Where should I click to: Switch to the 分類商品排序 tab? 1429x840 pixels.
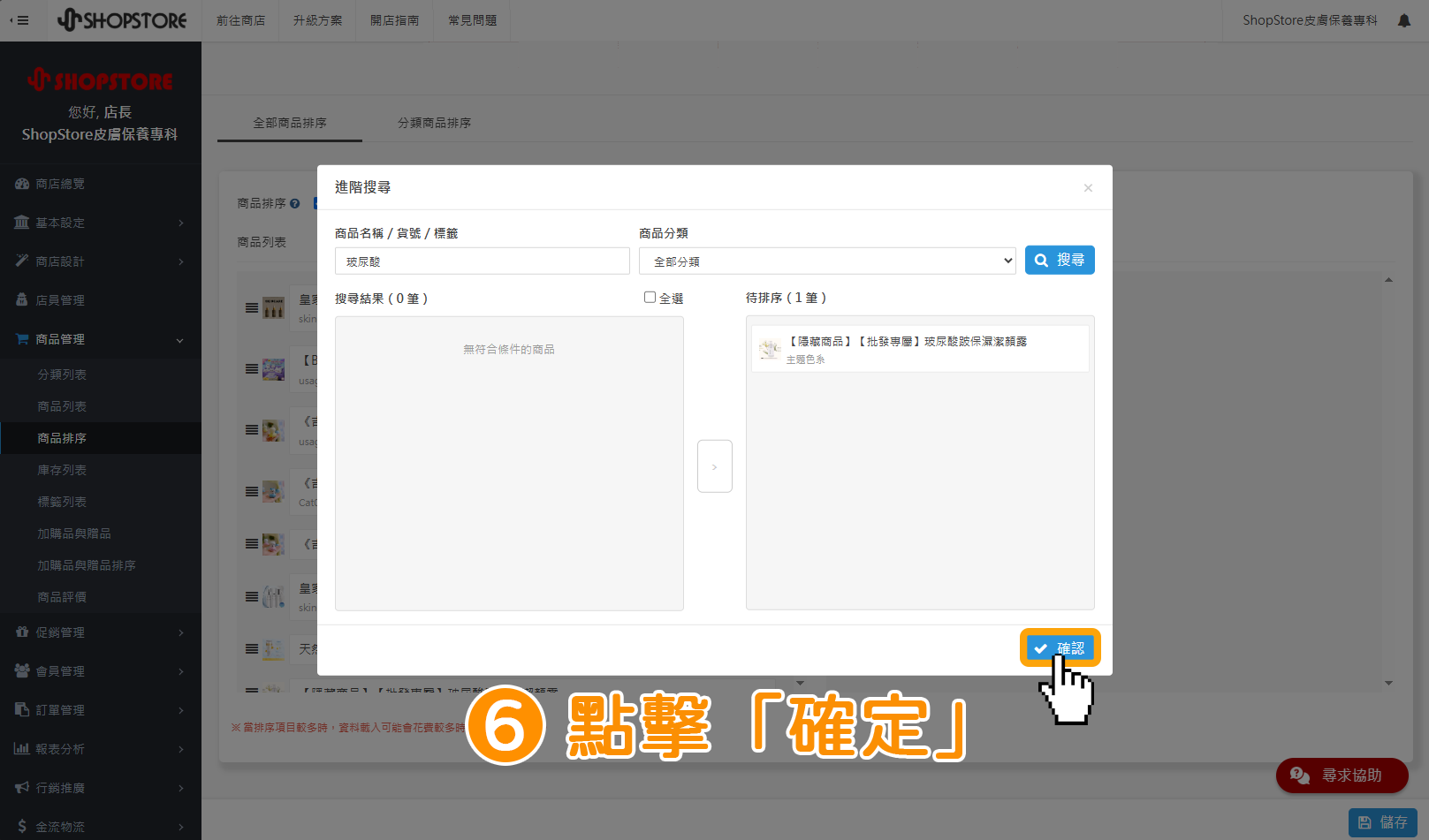(434, 123)
